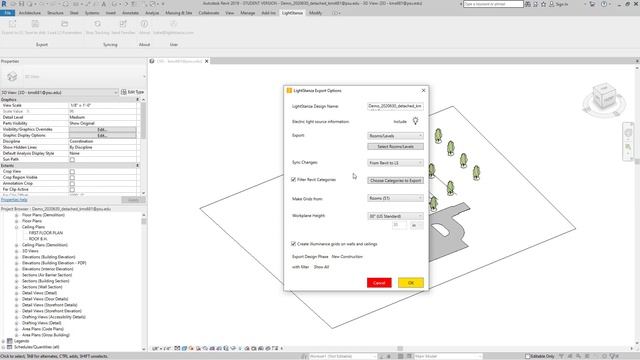Collapse the Ceiling Plans tree node
Screen dimensions: 640x360
17,227
